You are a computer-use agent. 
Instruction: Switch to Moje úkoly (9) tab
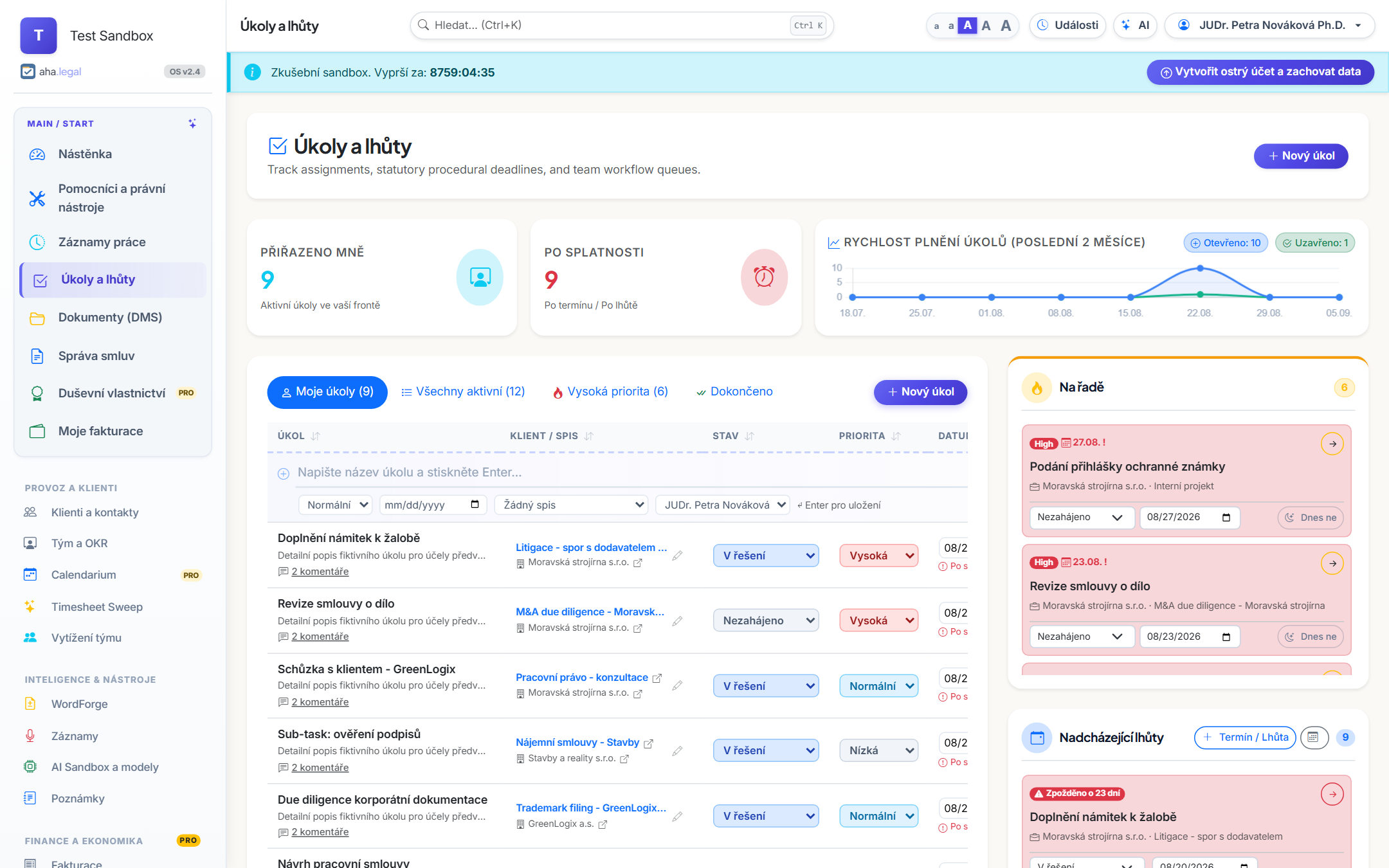tap(327, 392)
